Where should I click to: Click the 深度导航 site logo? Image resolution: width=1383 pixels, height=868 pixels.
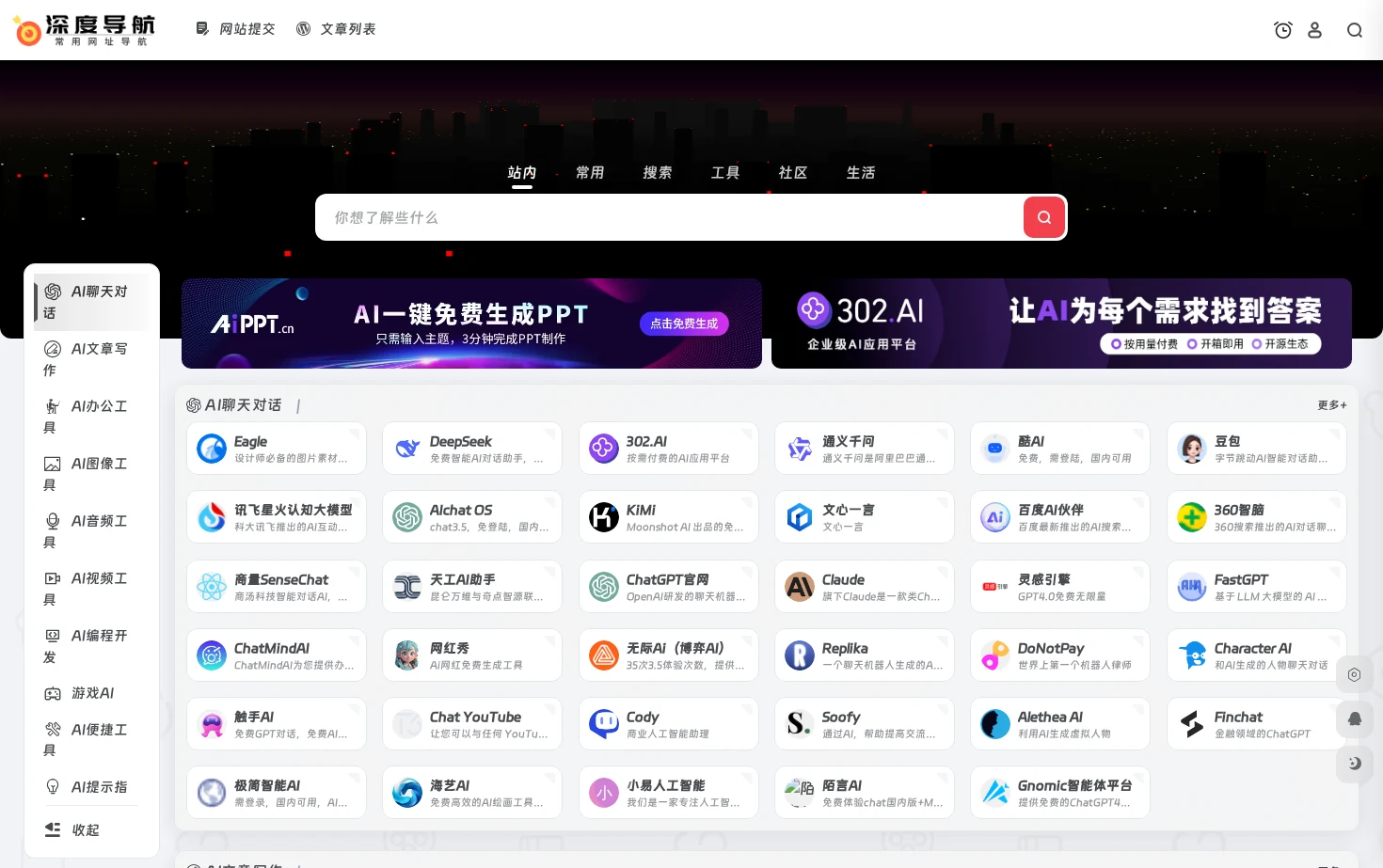(84, 30)
